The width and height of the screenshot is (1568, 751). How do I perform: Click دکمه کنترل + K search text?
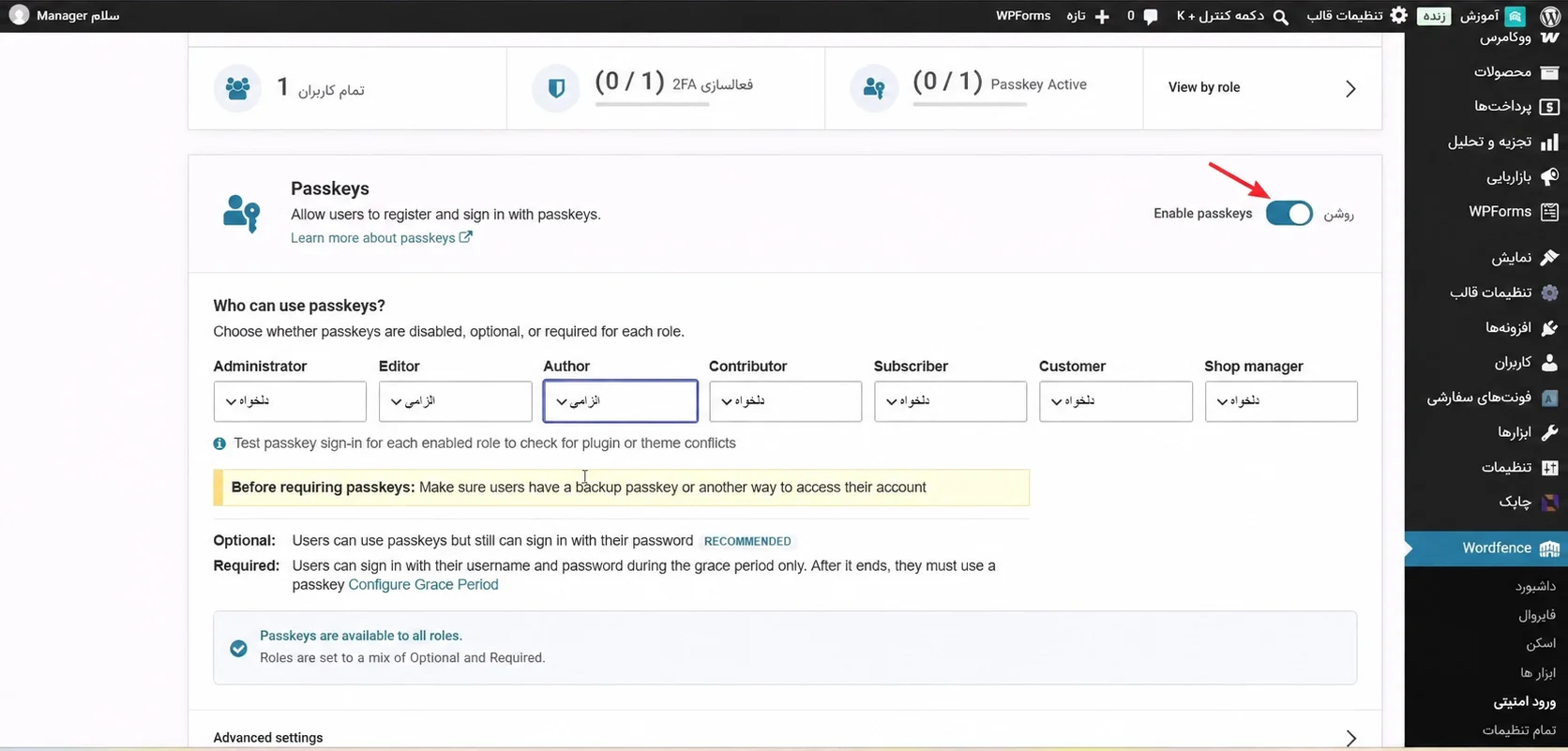[x=1220, y=16]
